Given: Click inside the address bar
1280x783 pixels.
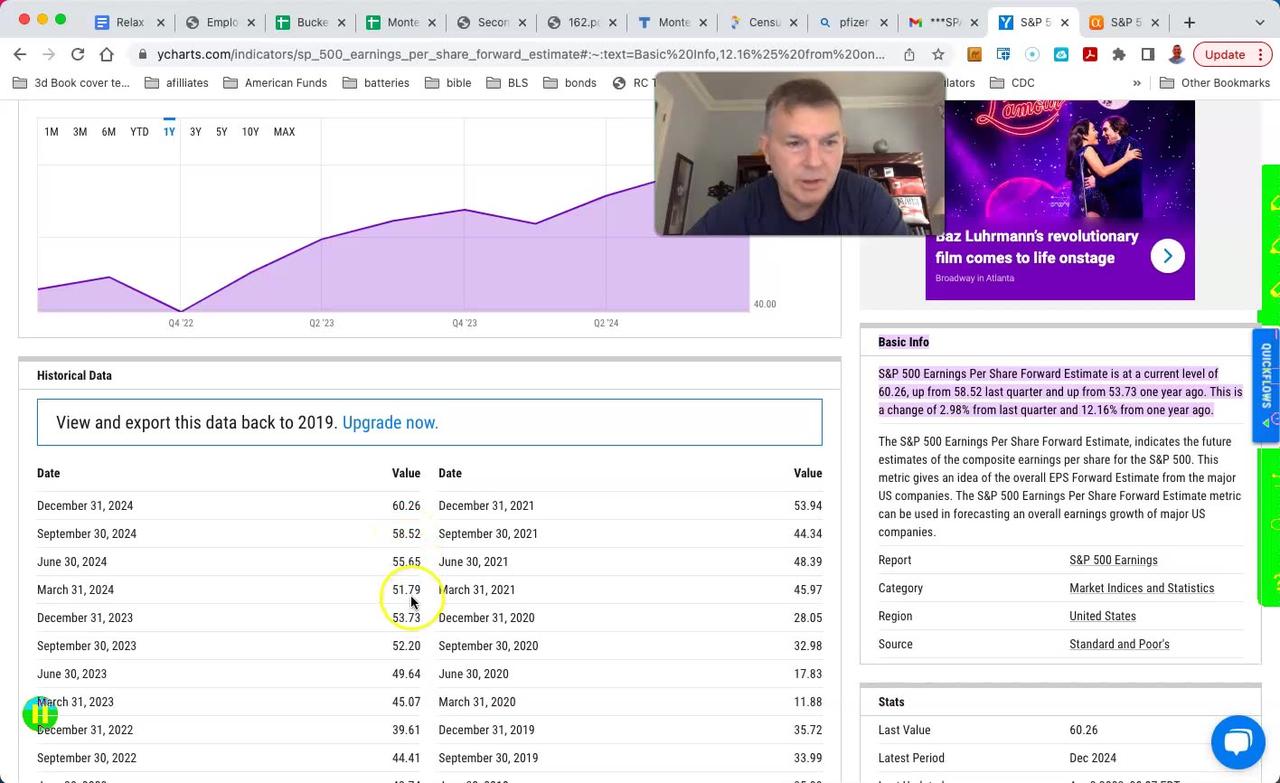Looking at the screenshot, I should pyautogui.click(x=500, y=55).
